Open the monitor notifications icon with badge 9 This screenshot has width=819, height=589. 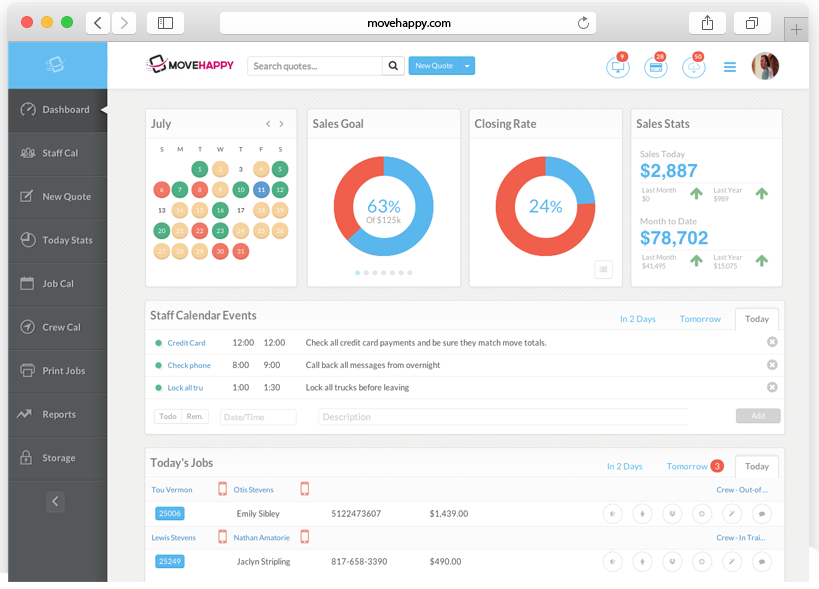pyautogui.click(x=617, y=67)
